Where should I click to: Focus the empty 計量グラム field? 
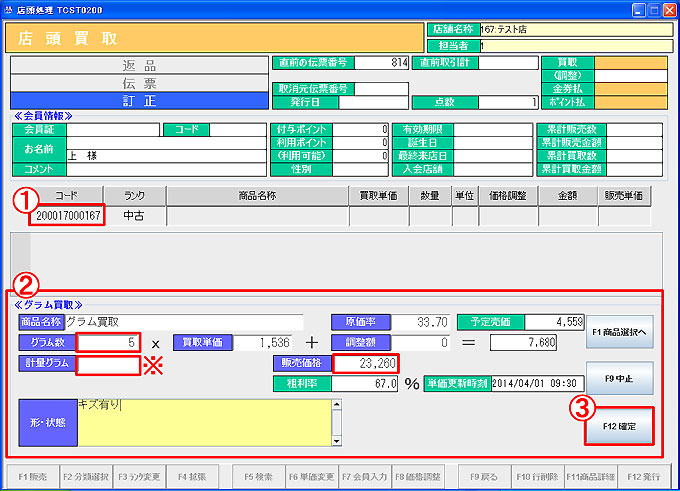109,364
